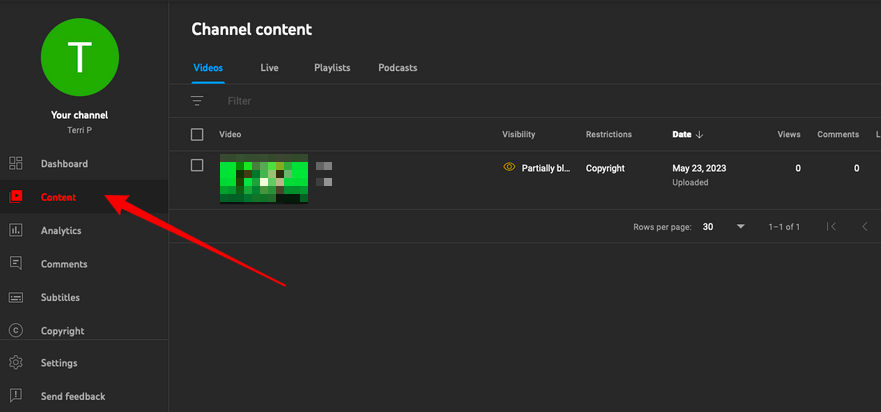Image resolution: width=881 pixels, height=412 pixels.
Task: Click the red Content play icon
Action: [16, 197]
